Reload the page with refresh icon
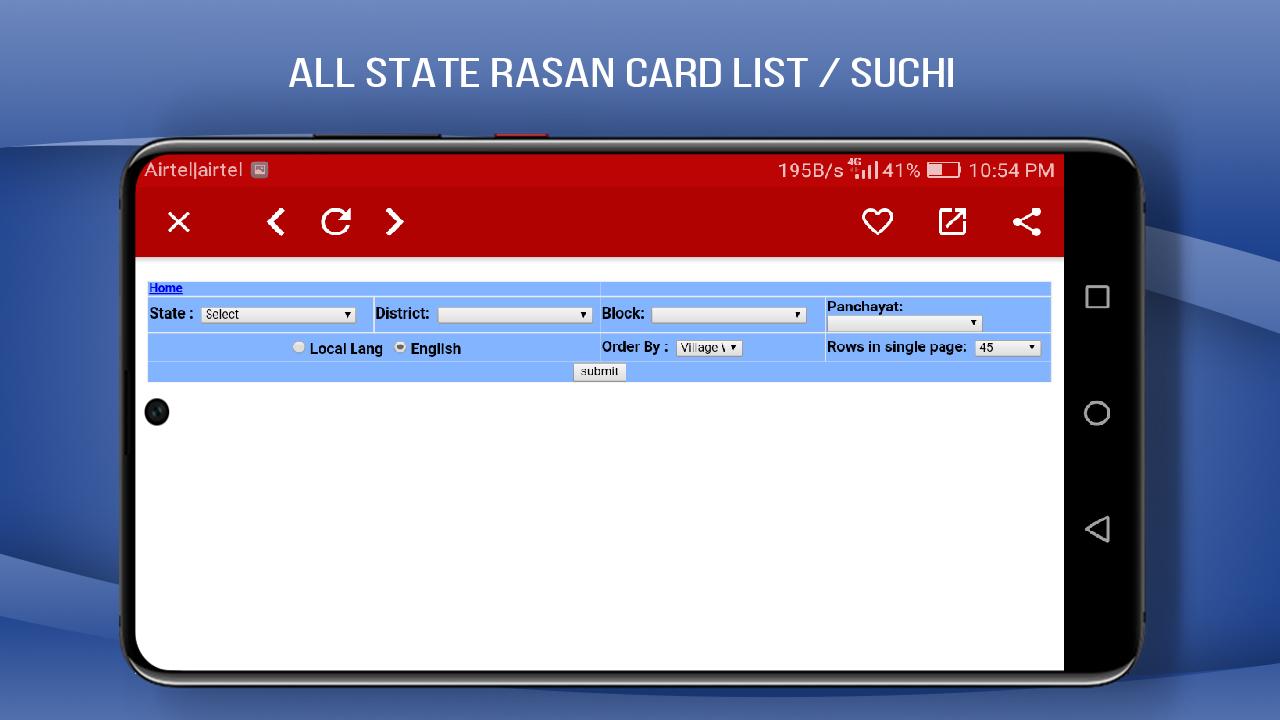Screen dimensions: 1280x720 pos(336,222)
